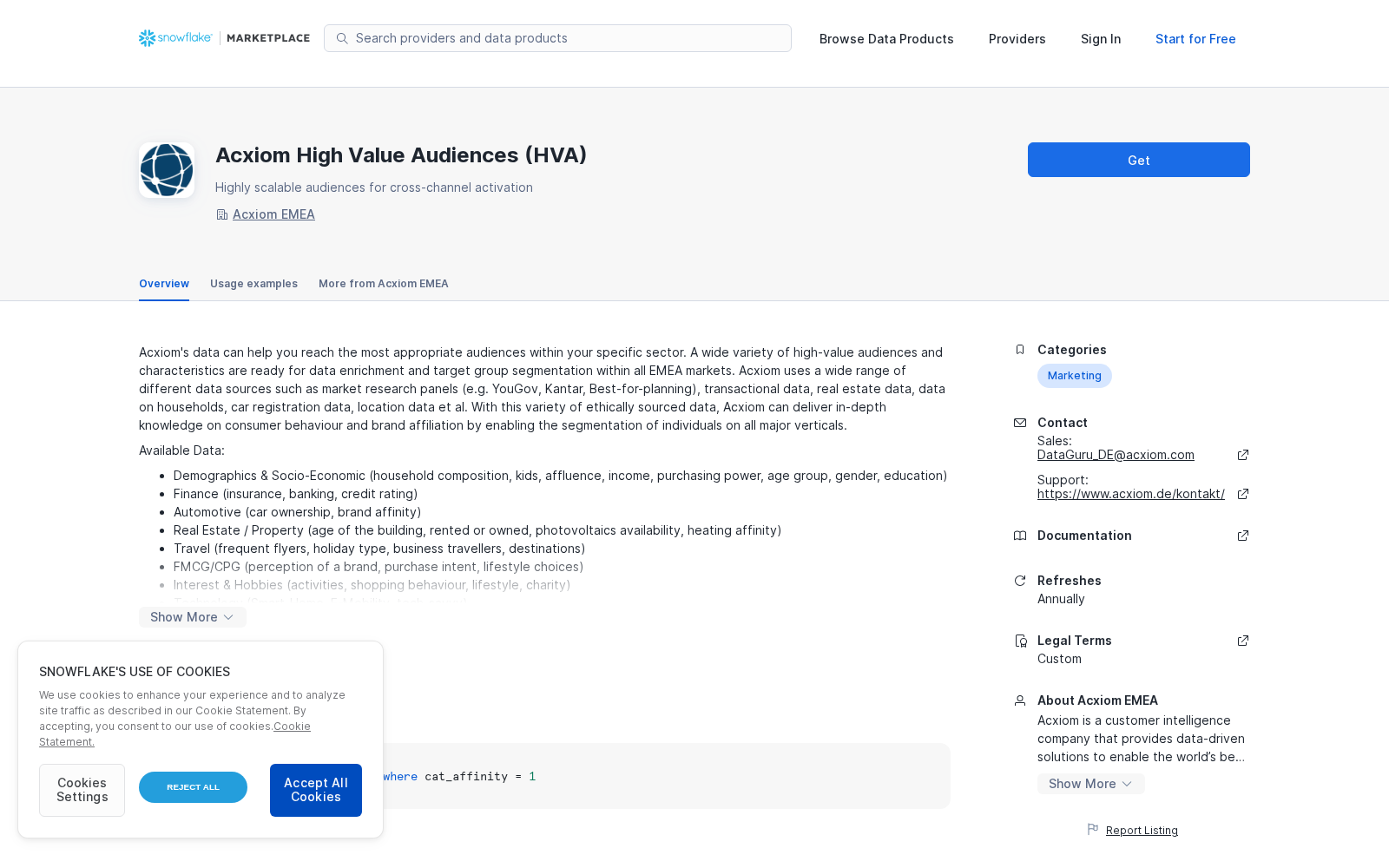Click the Categories bookmark icon
This screenshot has height=868, width=1389.
pyautogui.click(x=1020, y=350)
